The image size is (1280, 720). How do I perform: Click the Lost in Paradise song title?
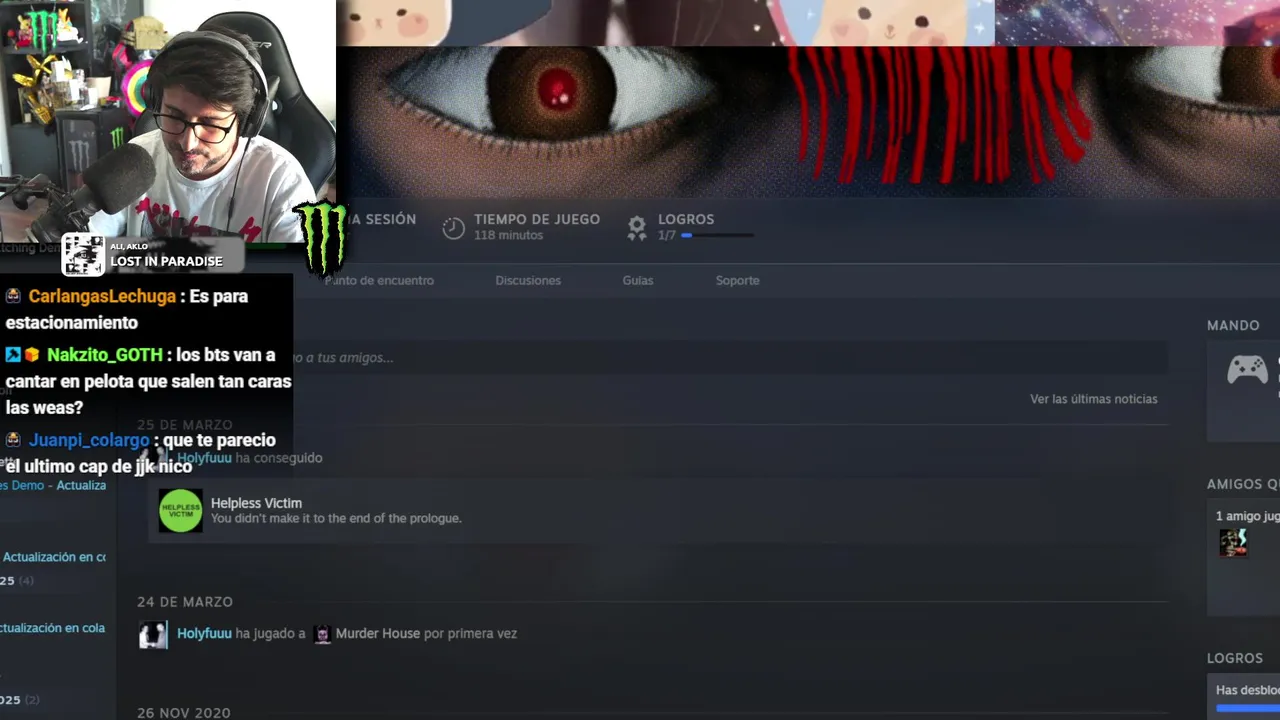coord(166,262)
